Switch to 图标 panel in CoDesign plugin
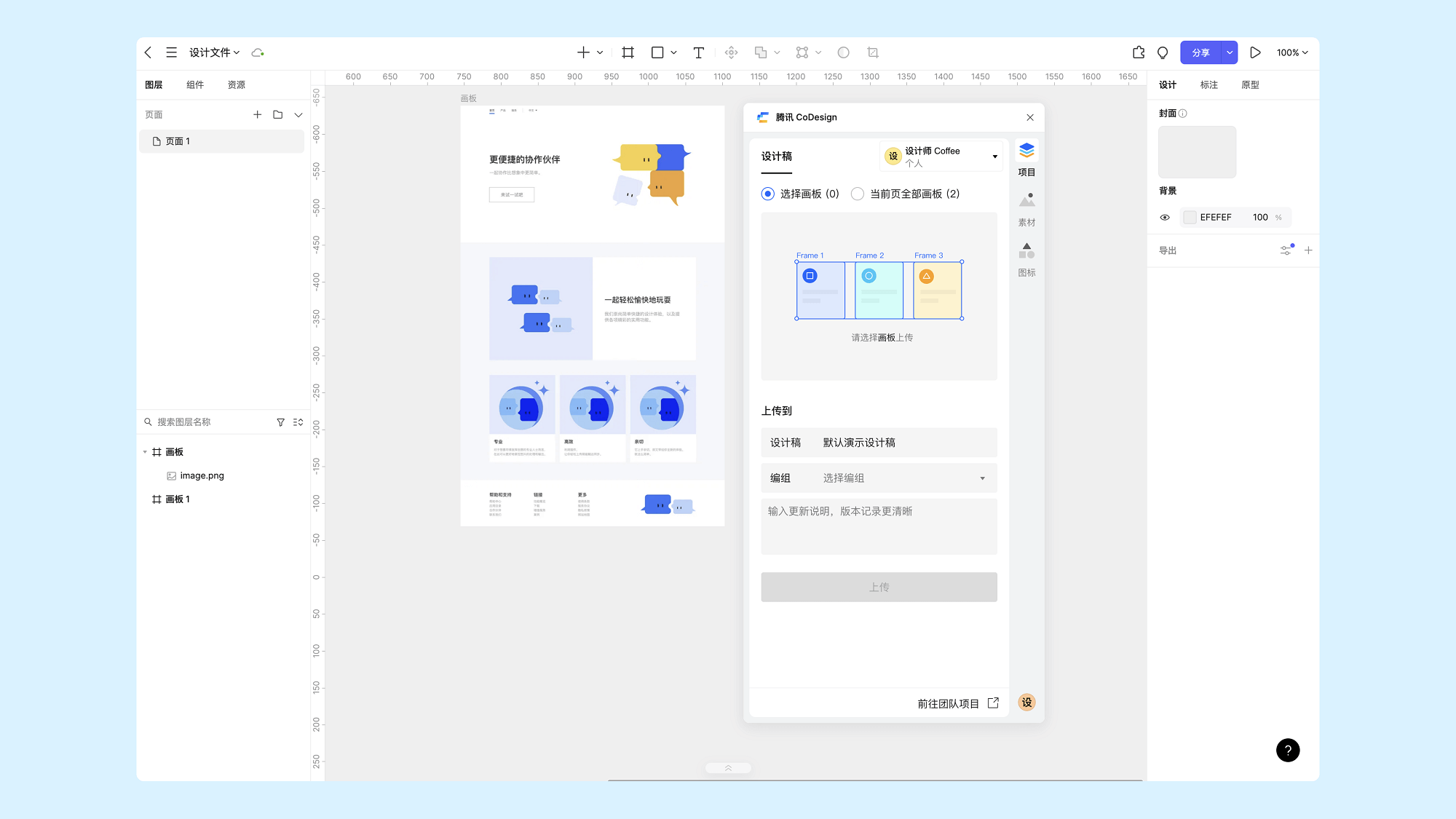This screenshot has height=819, width=1456. click(x=1026, y=260)
